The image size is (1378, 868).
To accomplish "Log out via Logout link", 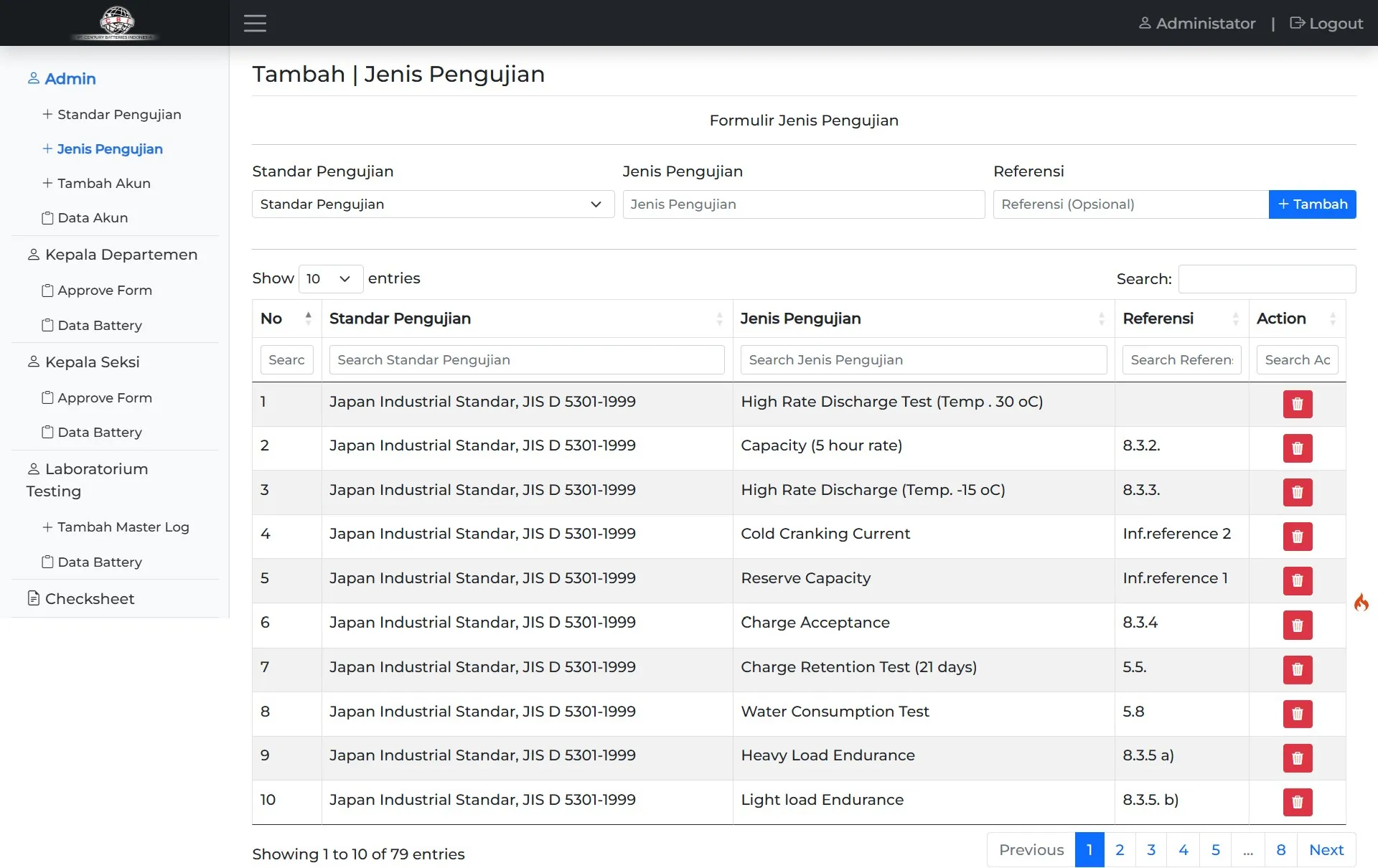I will (x=1326, y=23).
